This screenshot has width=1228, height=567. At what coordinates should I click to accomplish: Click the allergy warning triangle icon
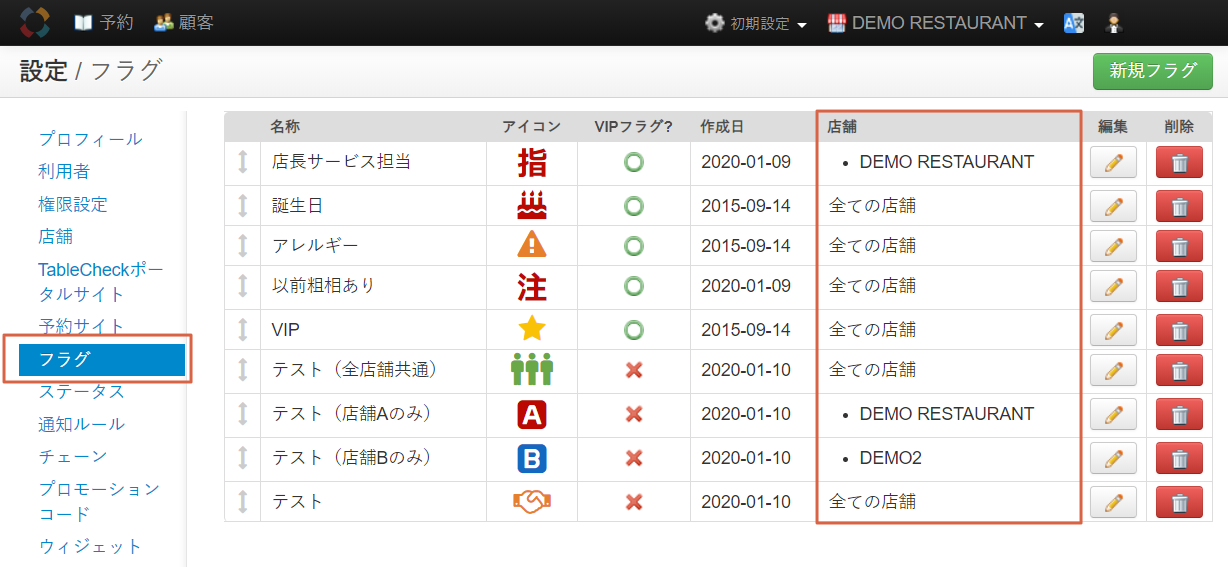coord(532,245)
